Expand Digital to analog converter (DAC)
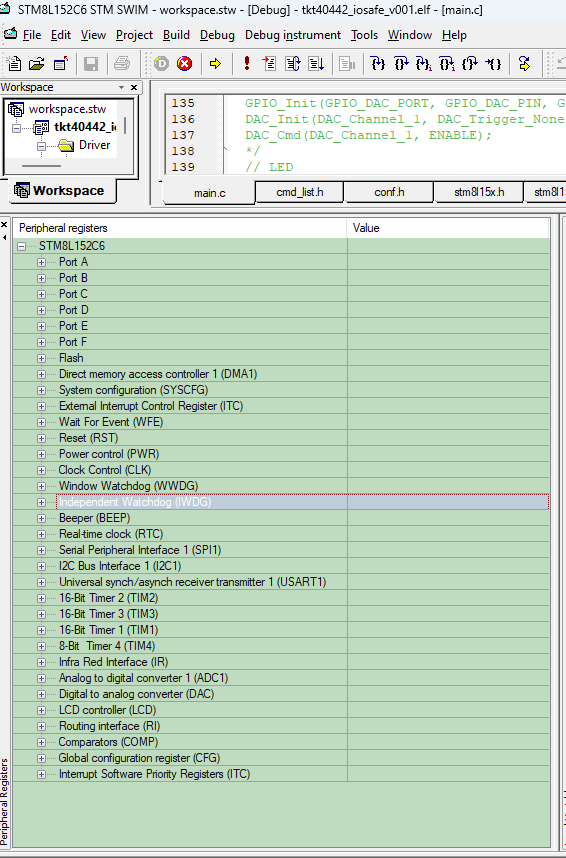 tap(41, 694)
